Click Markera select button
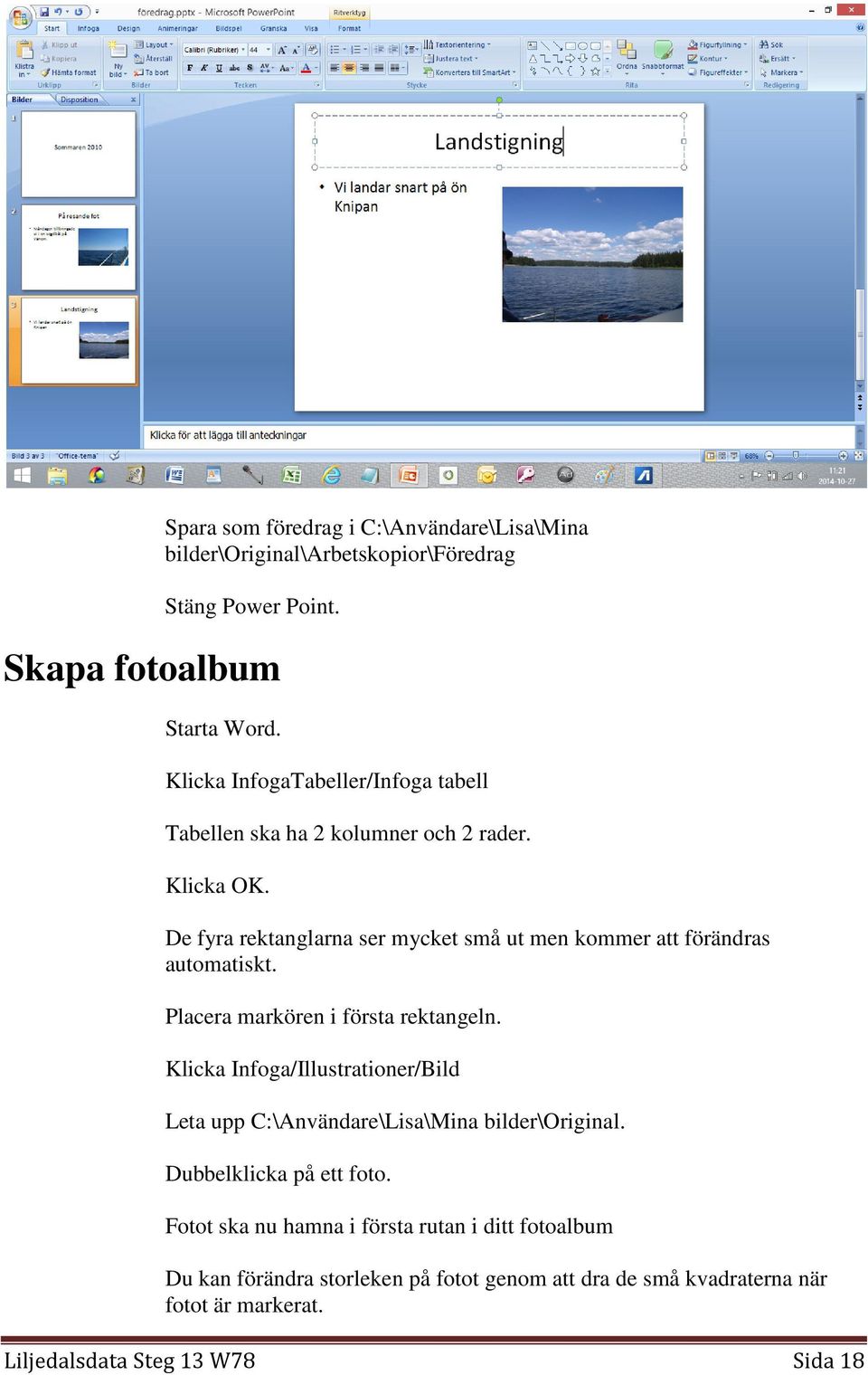 tap(781, 72)
